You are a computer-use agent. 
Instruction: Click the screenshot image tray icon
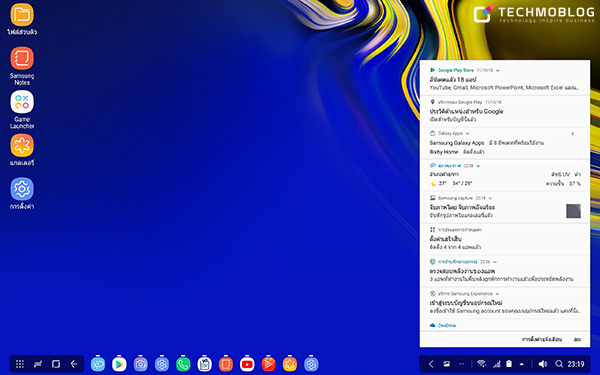pyautogui.click(x=446, y=364)
